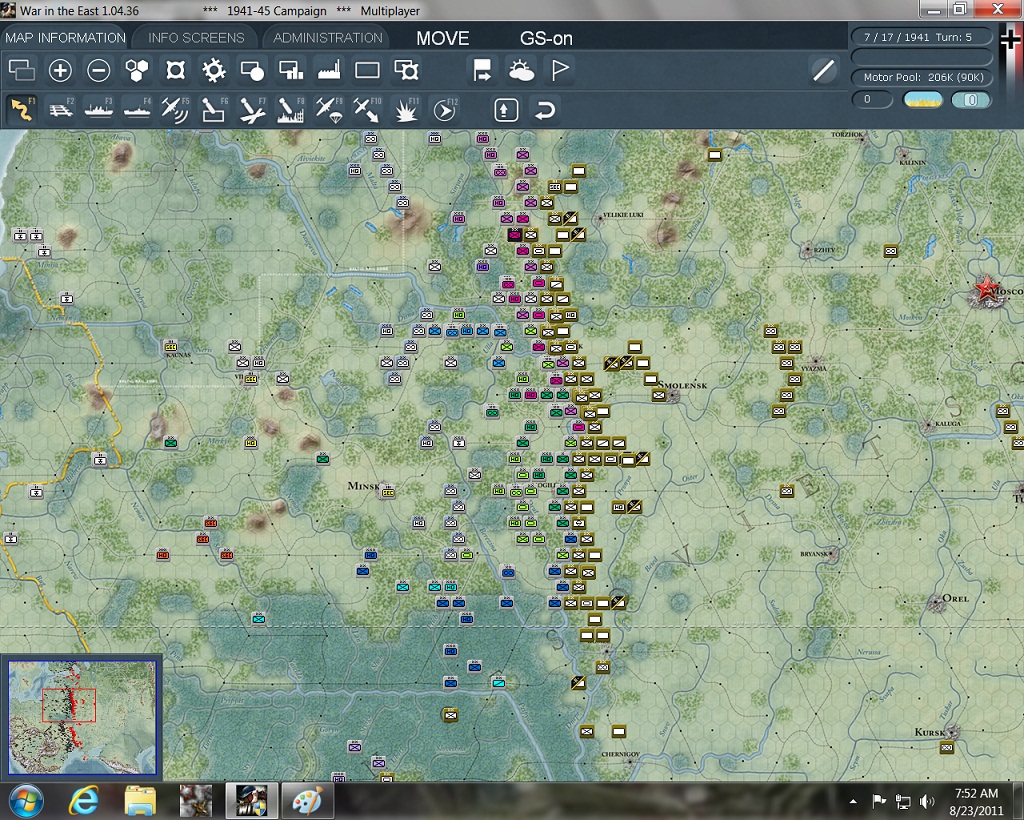Viewport: 1024px width, 820px height.
Task: Click the KALUGA city label on map
Action: click(948, 423)
